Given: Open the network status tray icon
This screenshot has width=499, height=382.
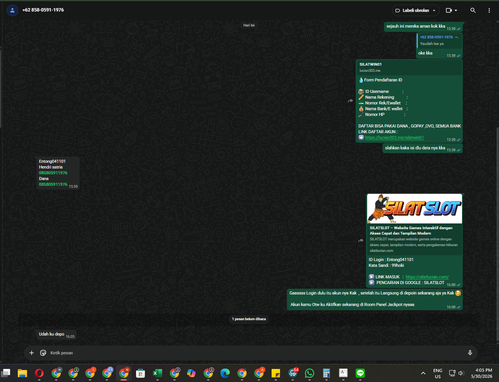Looking at the screenshot, I should click(x=452, y=373).
